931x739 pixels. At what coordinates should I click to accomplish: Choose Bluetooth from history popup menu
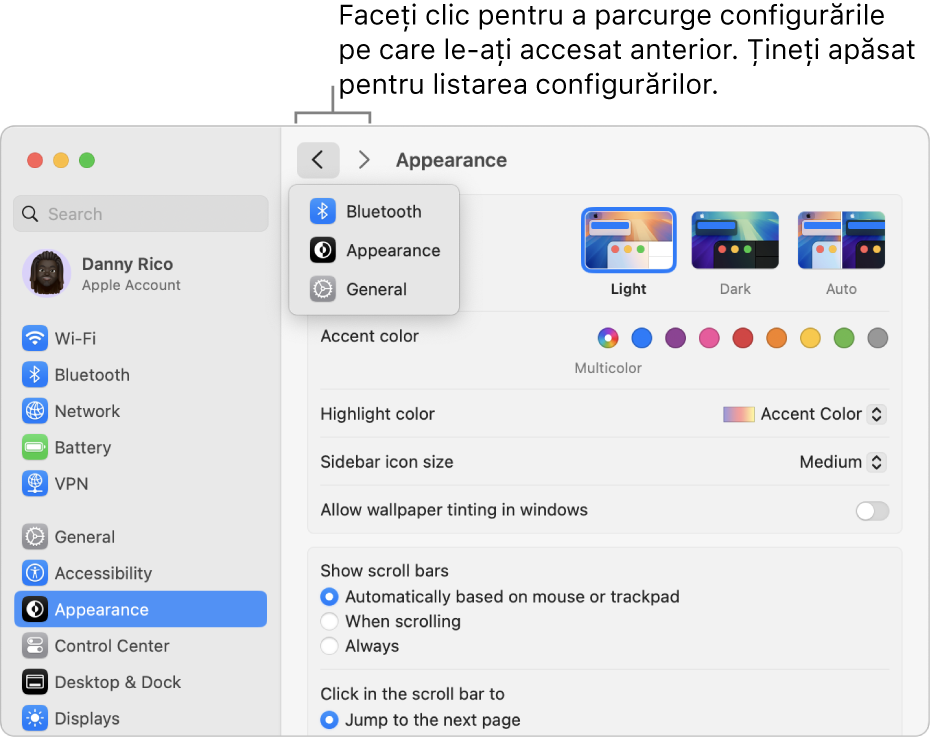[374, 211]
